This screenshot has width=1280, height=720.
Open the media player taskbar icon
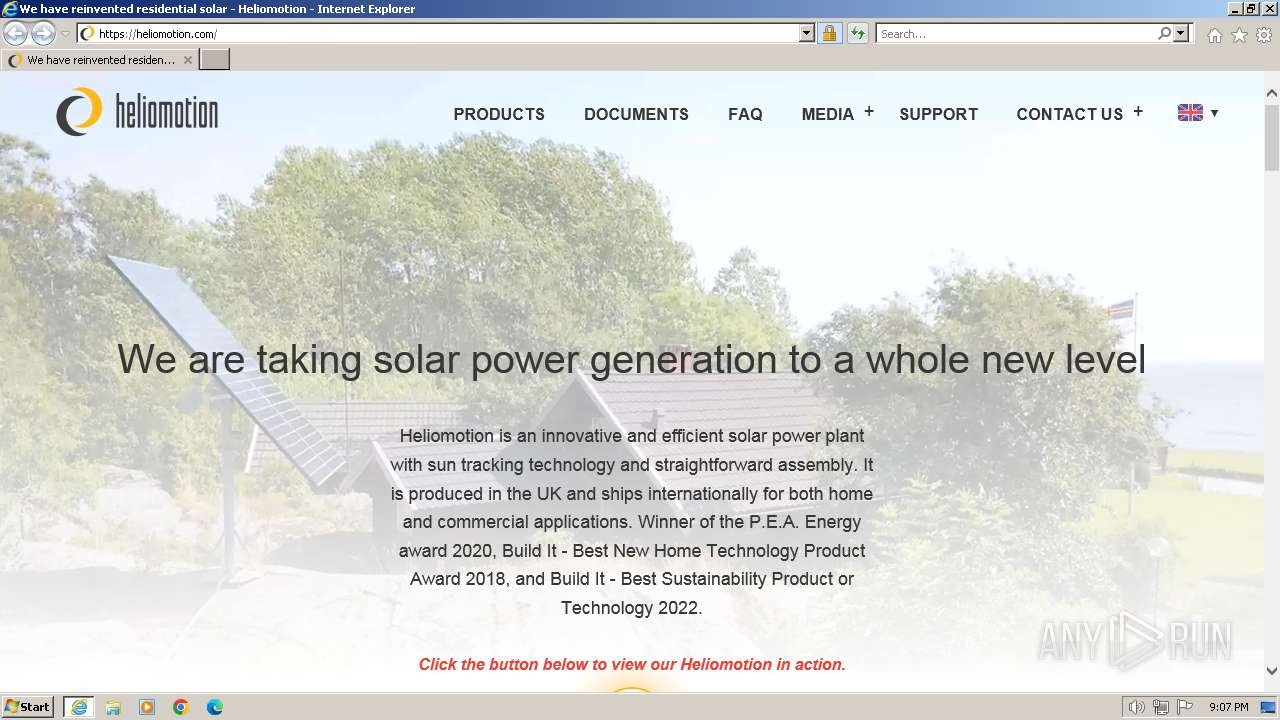pyautogui.click(x=147, y=707)
